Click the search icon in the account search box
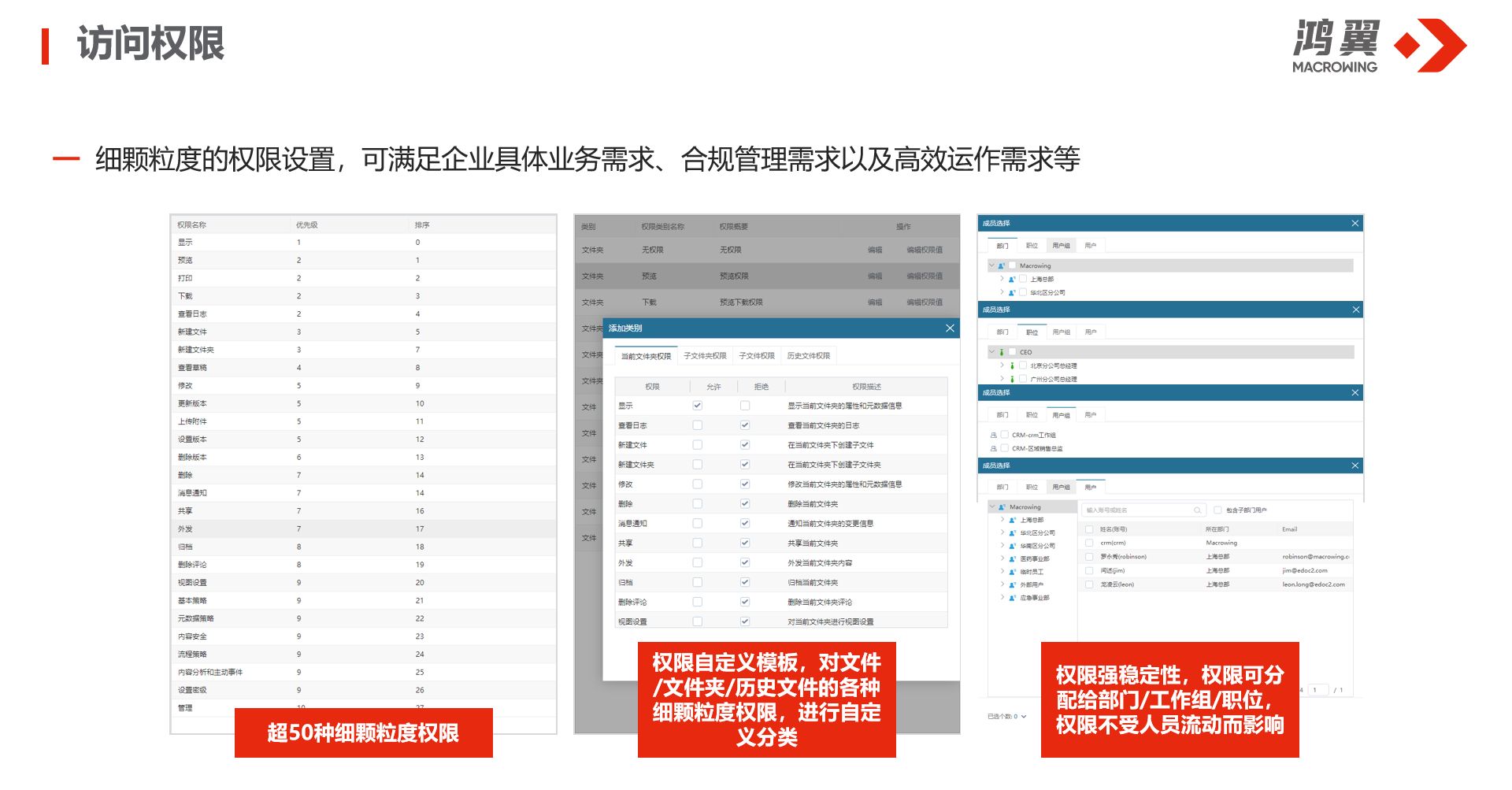The height and width of the screenshot is (790, 1512). (1197, 510)
